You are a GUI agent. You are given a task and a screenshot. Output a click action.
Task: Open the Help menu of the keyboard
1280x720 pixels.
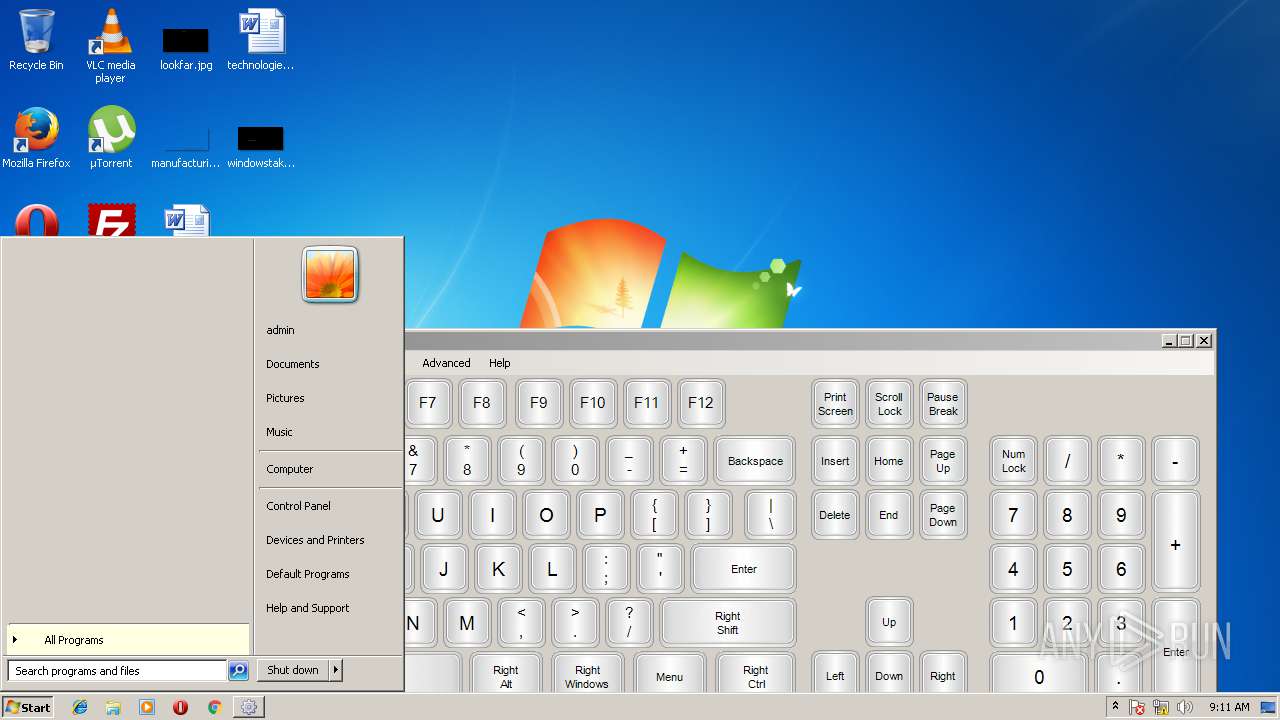pyautogui.click(x=499, y=363)
